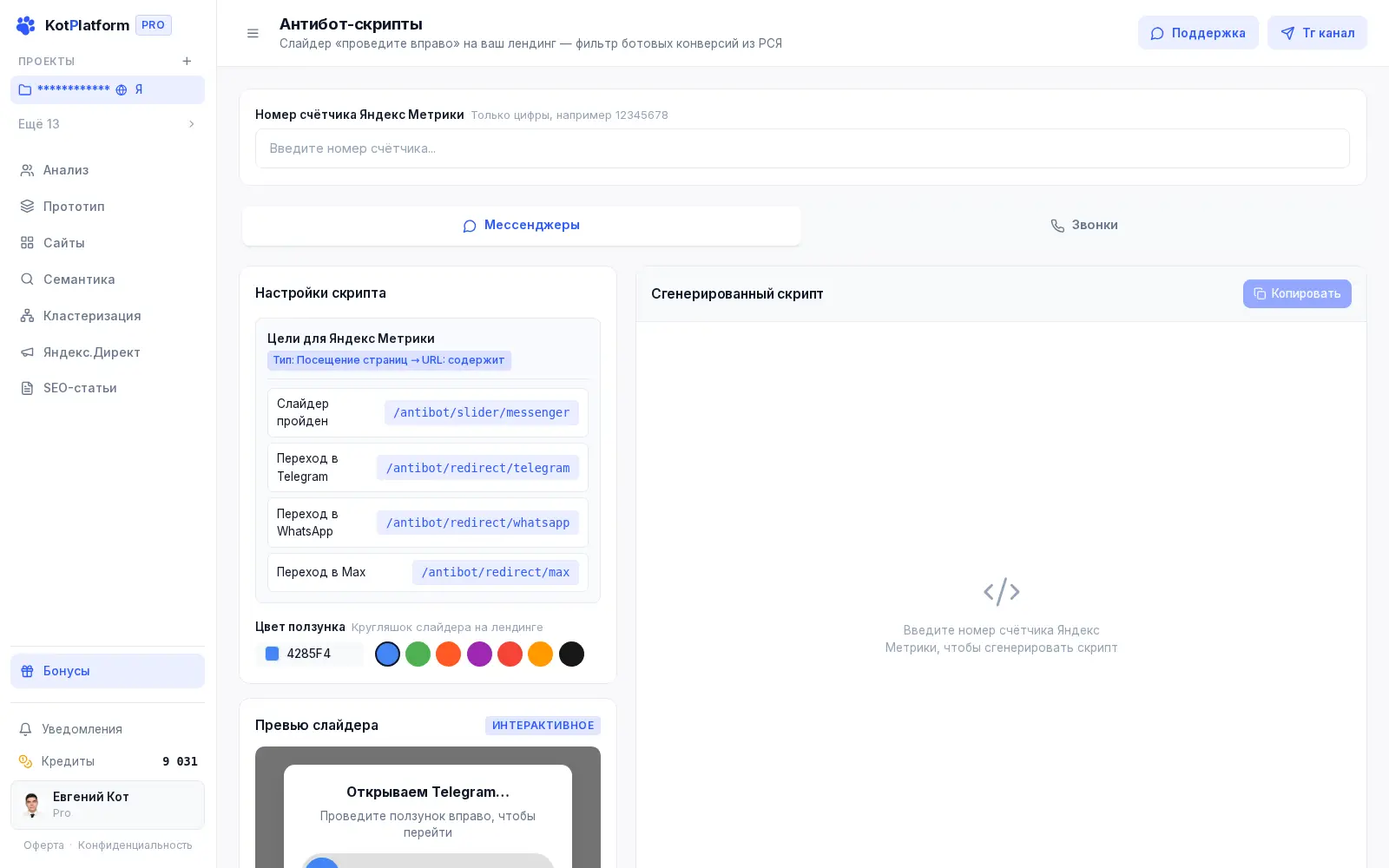Switch to the Мессенджеры tab

[521, 226]
